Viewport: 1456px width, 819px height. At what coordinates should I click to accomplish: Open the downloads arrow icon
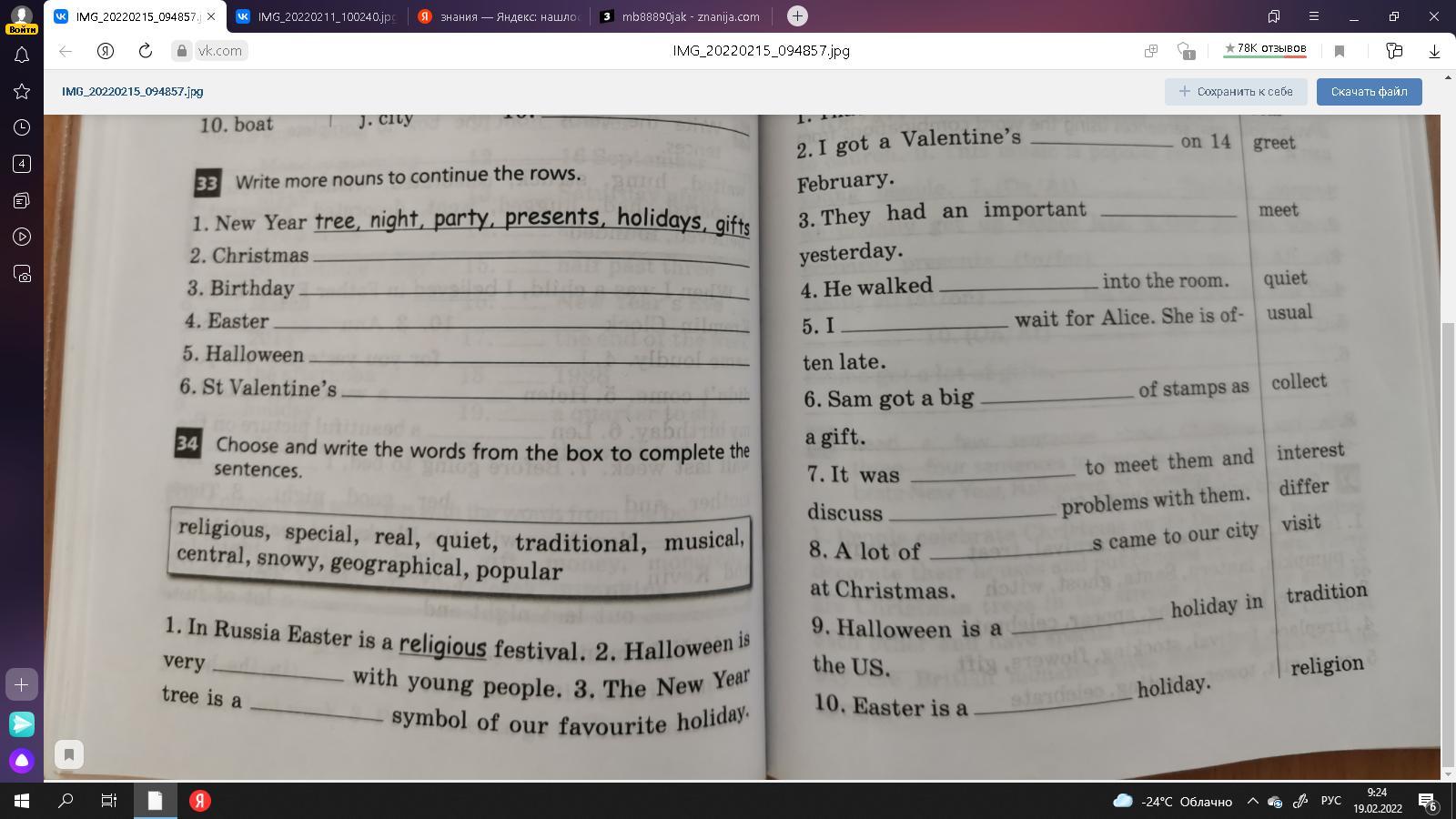click(1434, 51)
